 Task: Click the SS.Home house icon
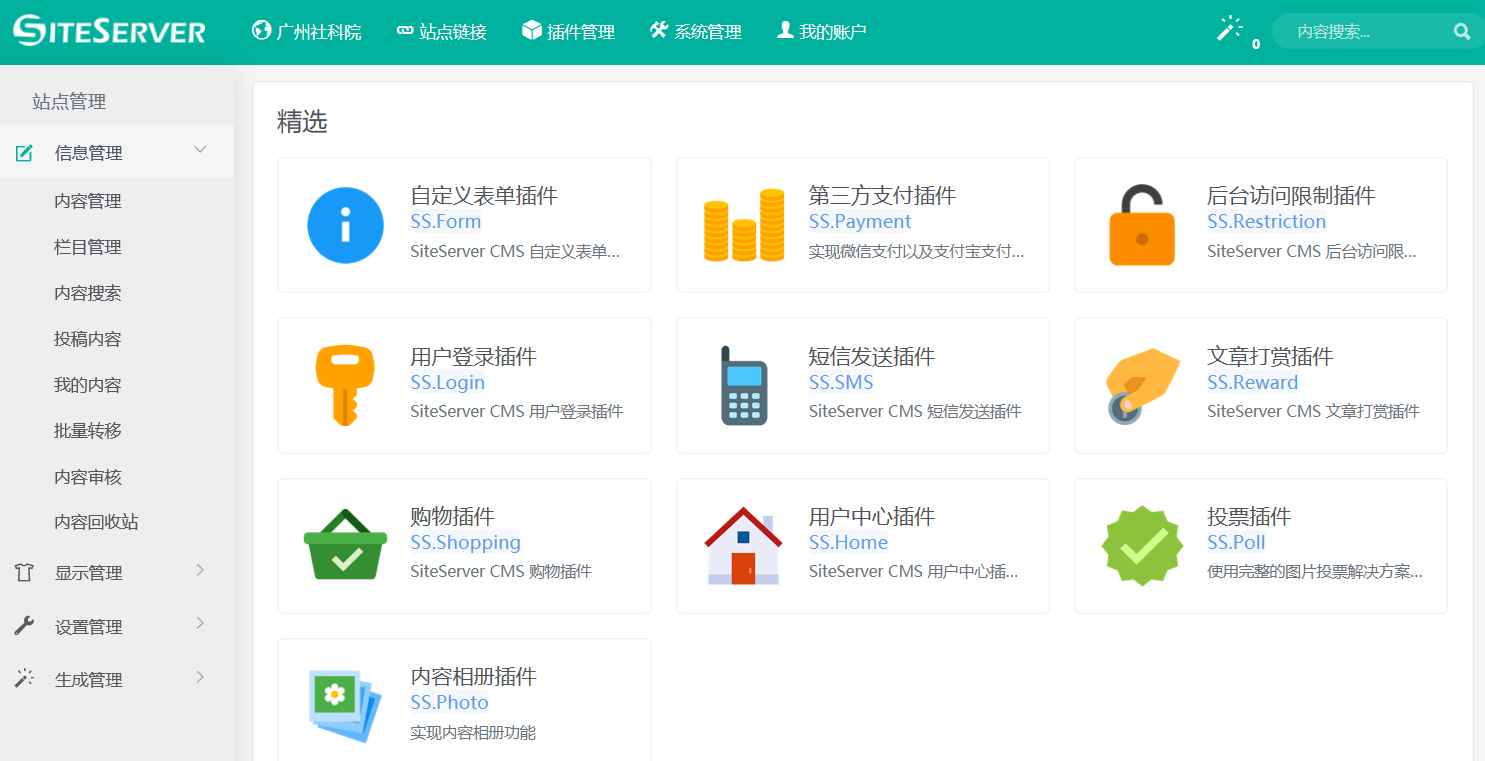click(x=743, y=545)
